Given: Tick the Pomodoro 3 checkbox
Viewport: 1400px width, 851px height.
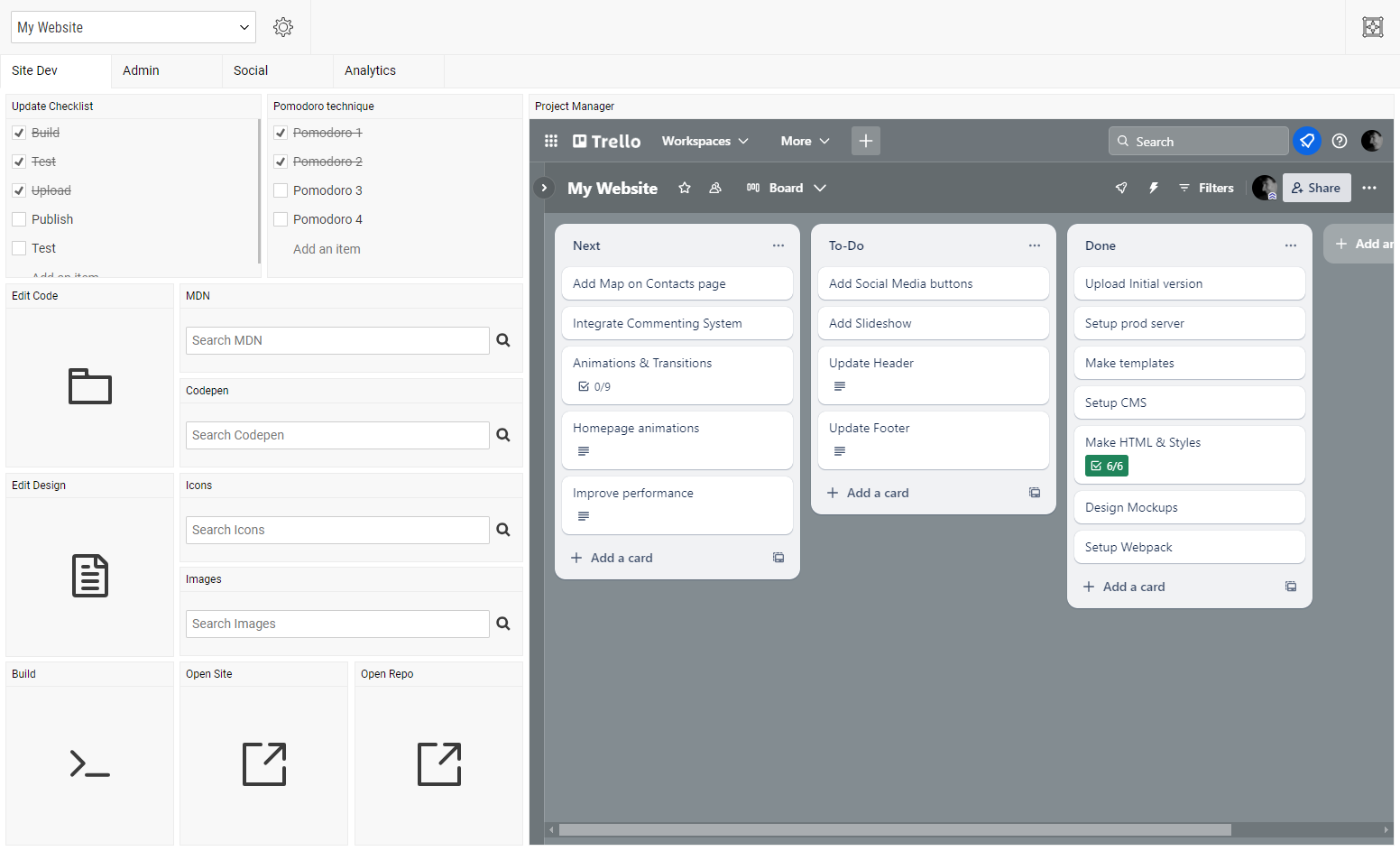Looking at the screenshot, I should point(281,190).
